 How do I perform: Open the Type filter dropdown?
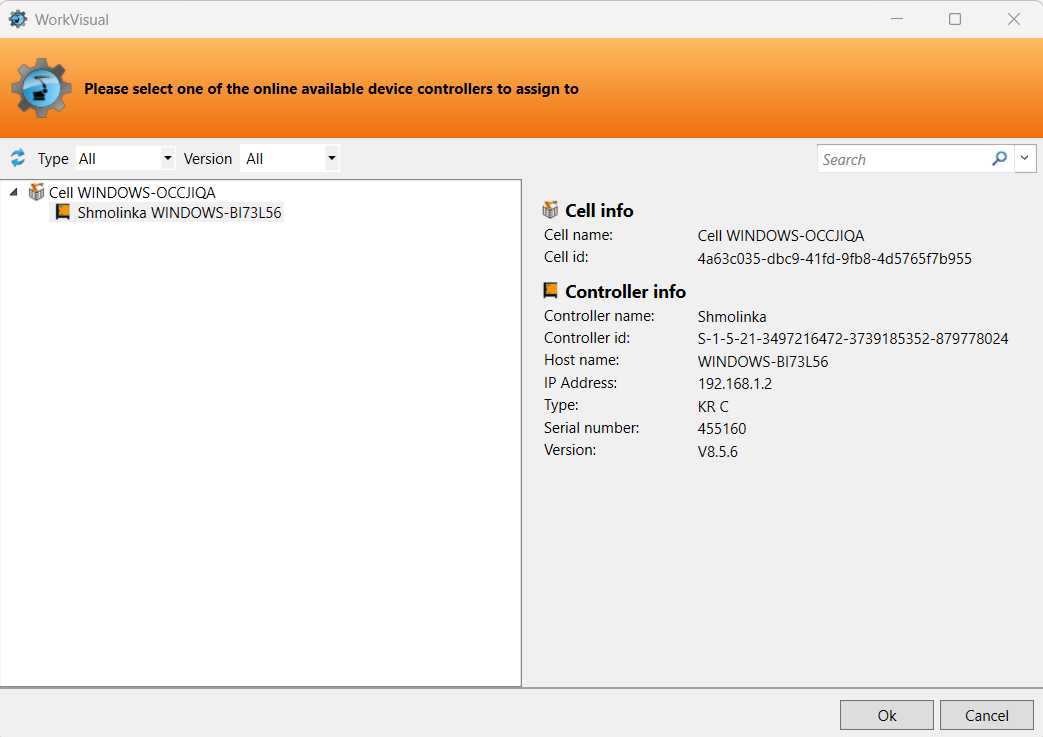point(125,158)
